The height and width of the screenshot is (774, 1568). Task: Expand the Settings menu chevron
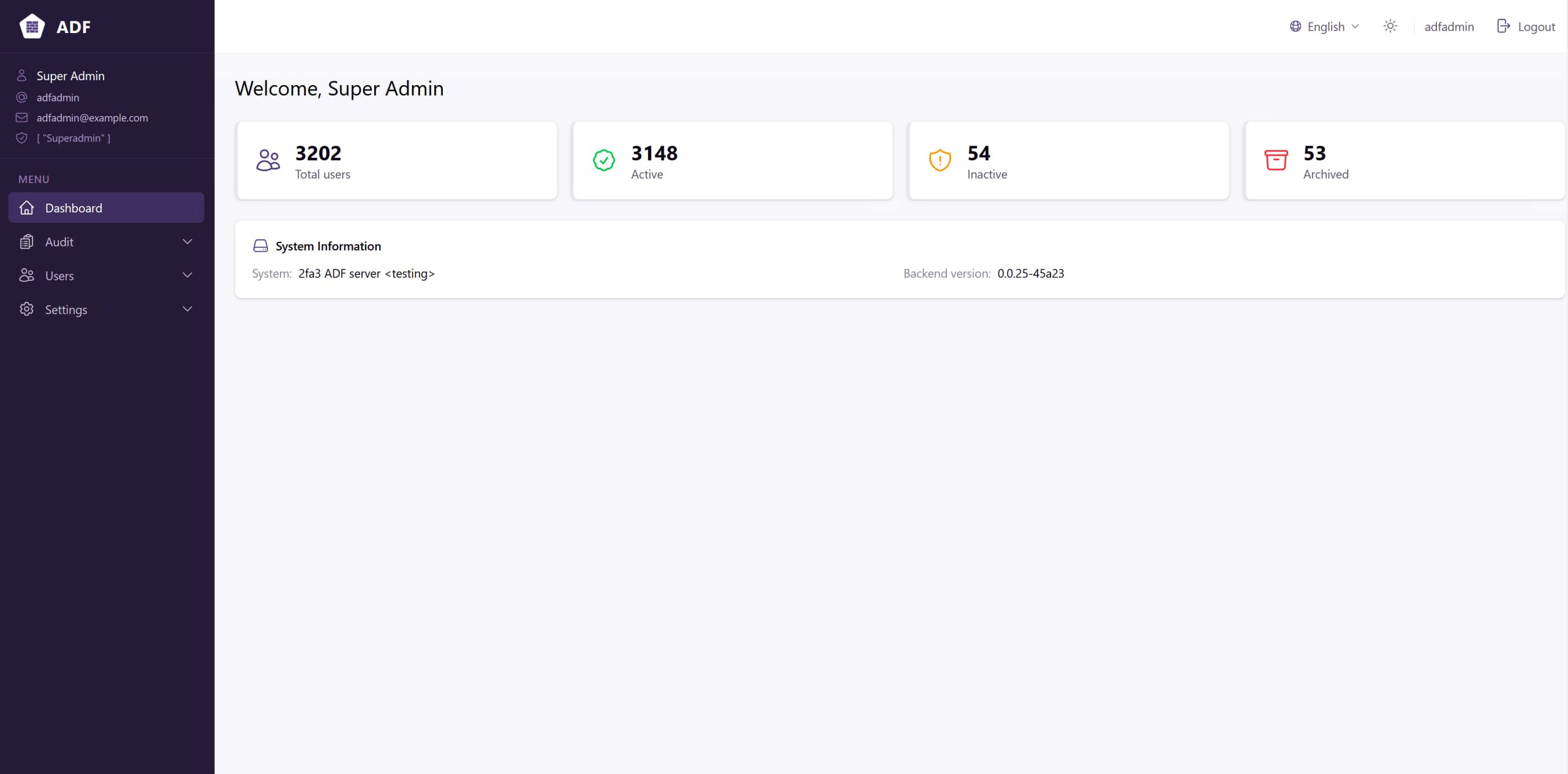pyautogui.click(x=187, y=309)
